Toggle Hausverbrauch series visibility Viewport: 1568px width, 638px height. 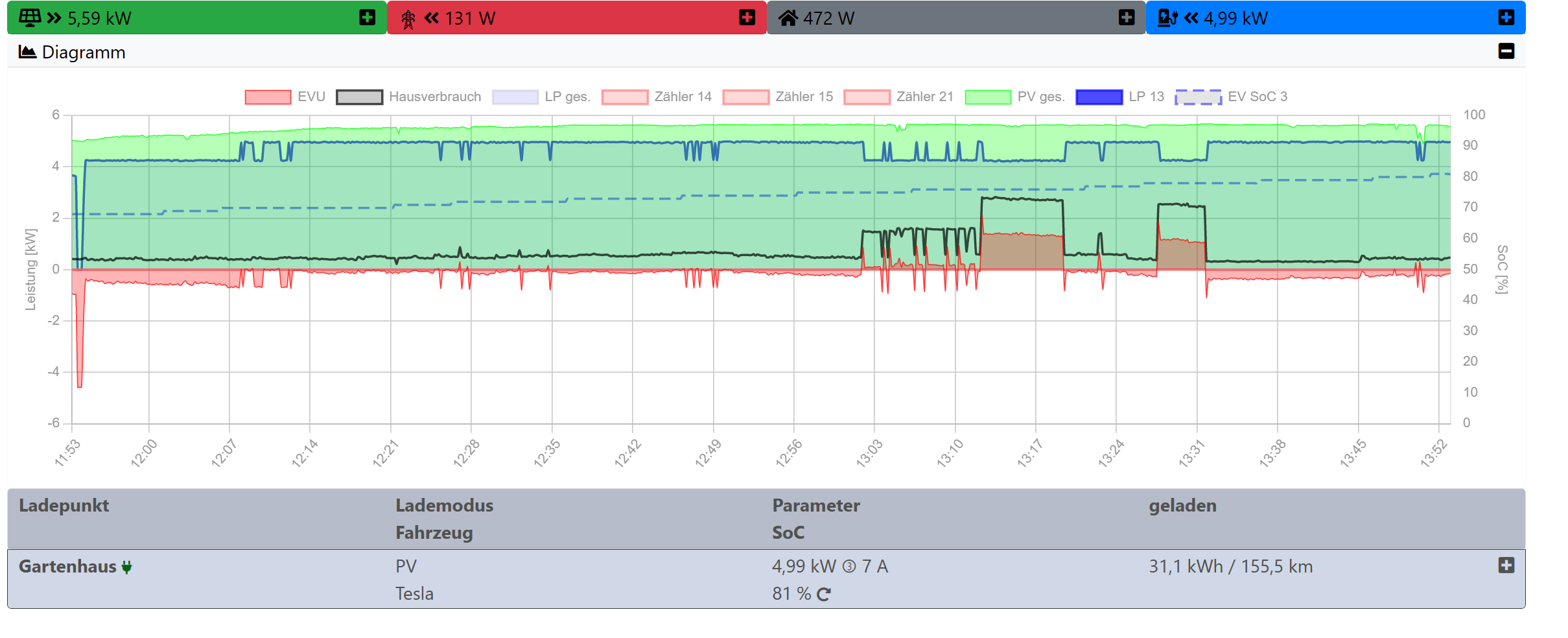[359, 97]
